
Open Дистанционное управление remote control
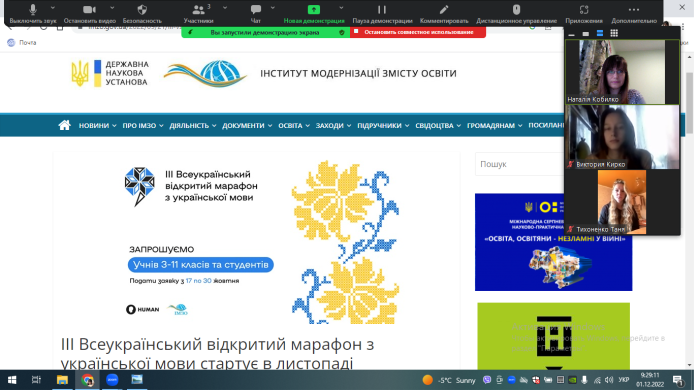coord(517,13)
